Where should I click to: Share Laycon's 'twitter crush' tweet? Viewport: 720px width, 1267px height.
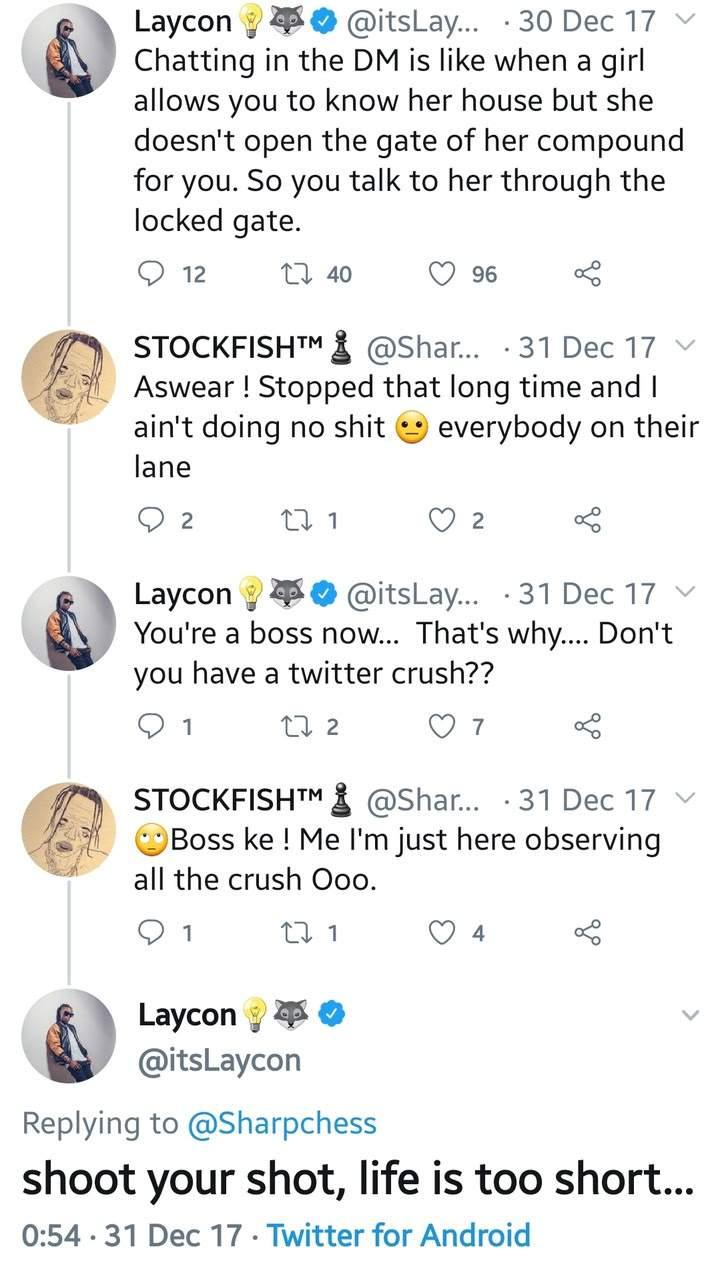[x=587, y=726]
